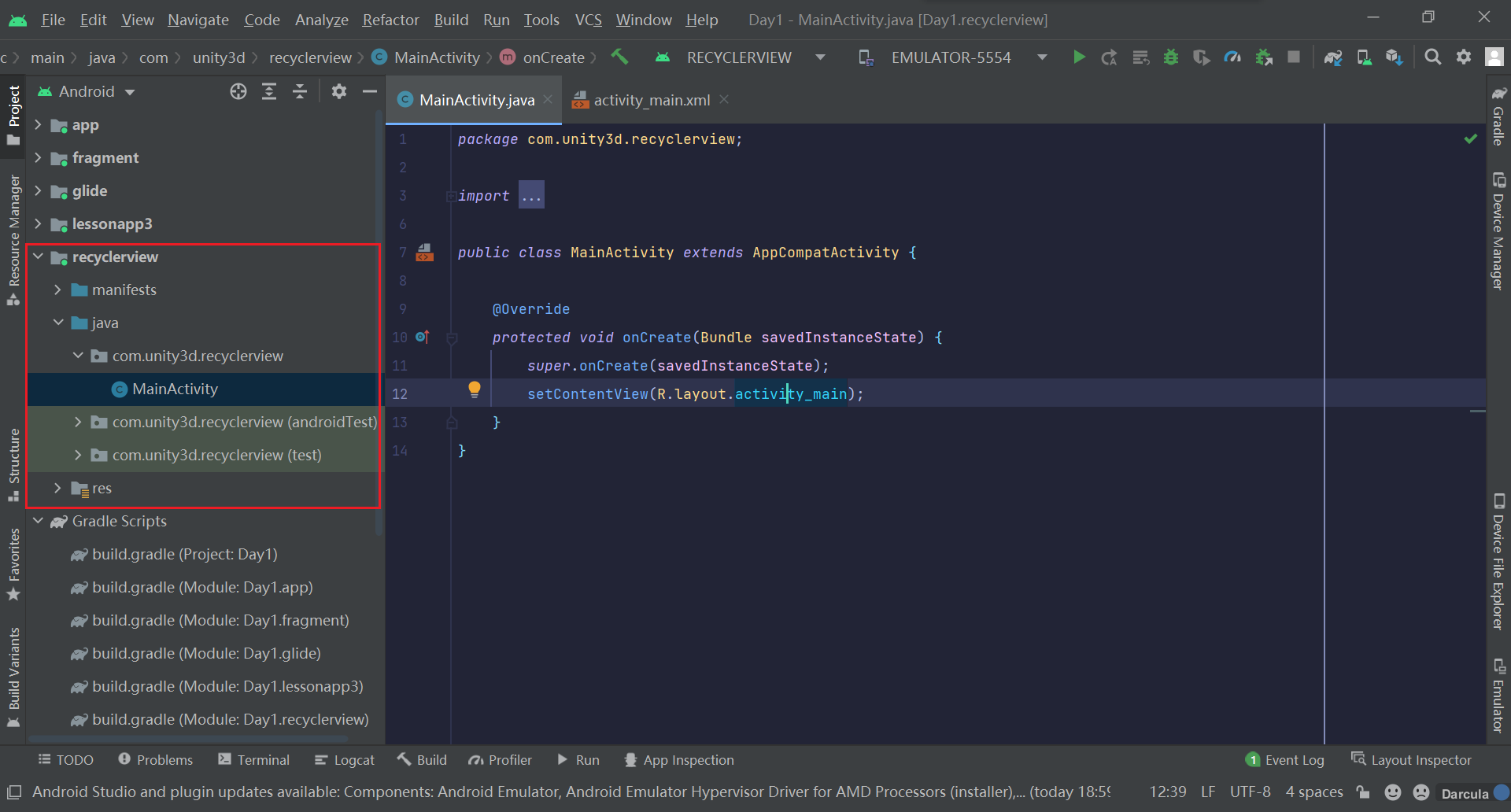
Task: Click Sync Project with Gradle Files icon
Action: click(x=1332, y=57)
